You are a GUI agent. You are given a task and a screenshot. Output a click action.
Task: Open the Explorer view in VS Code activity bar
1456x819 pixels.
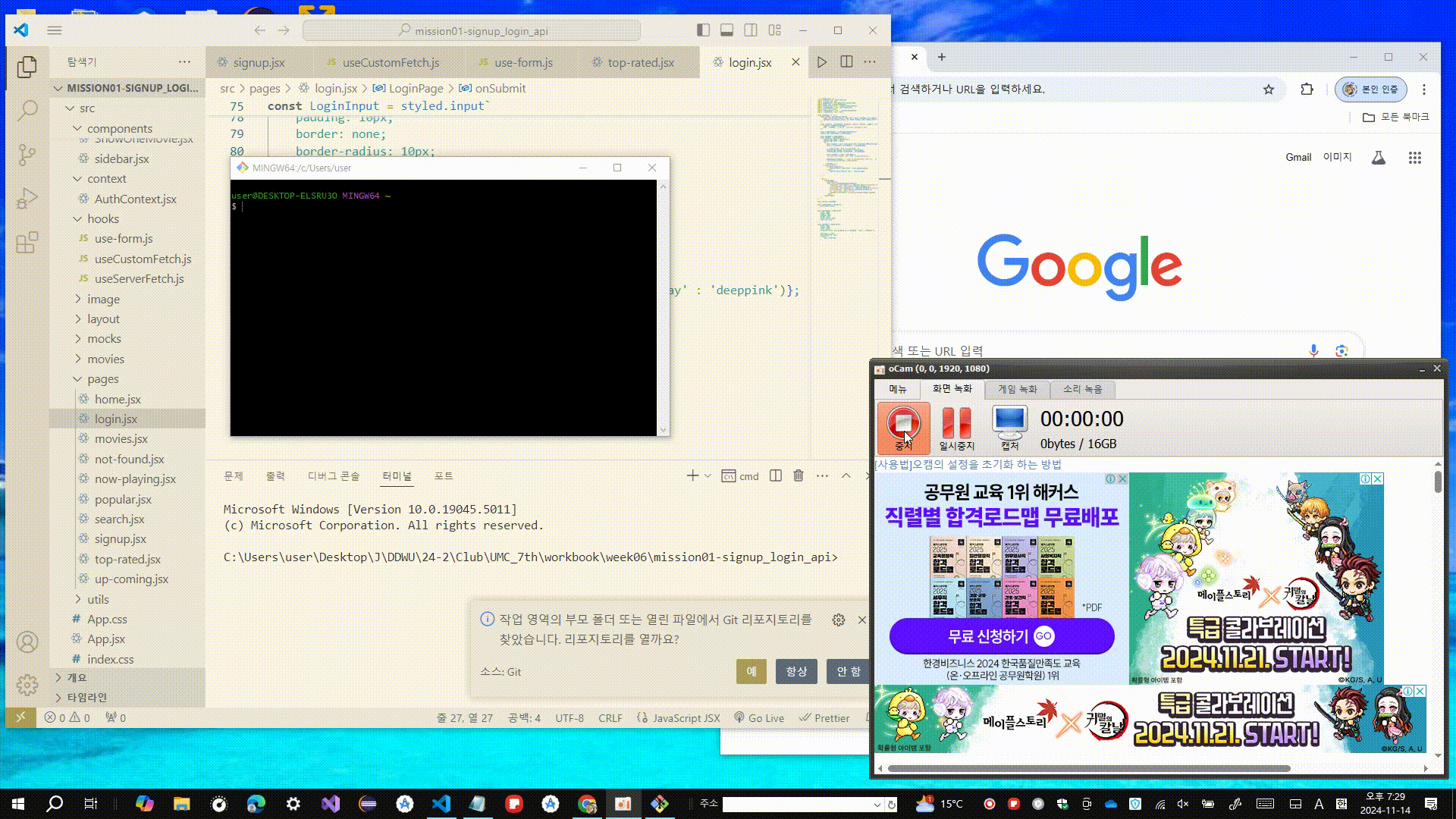point(27,67)
